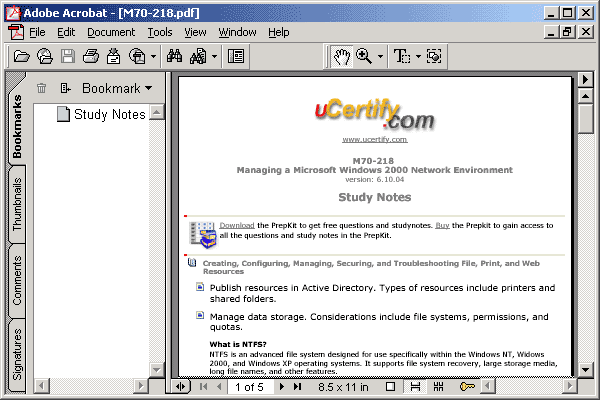Select Continuous Facing layout icon

point(439,387)
